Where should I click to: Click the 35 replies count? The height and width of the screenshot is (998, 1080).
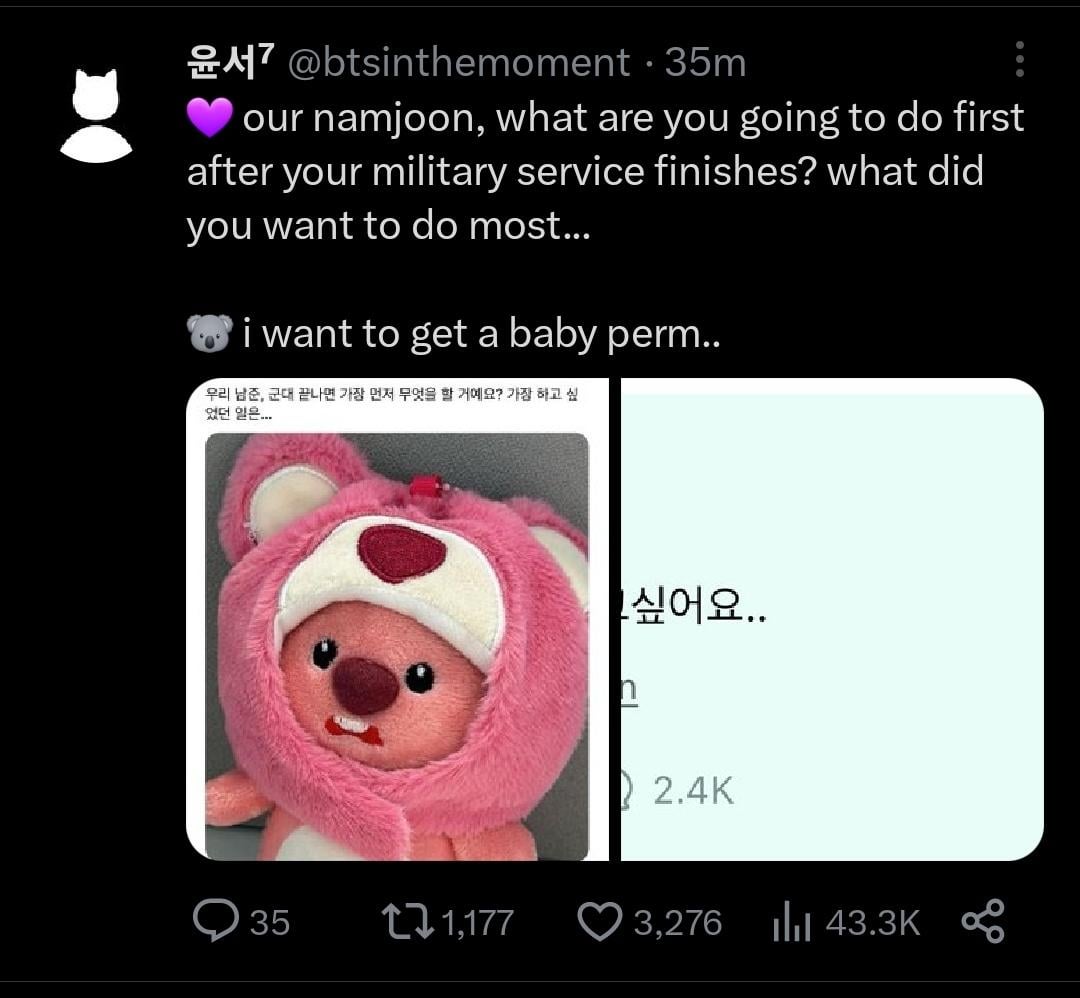point(269,922)
